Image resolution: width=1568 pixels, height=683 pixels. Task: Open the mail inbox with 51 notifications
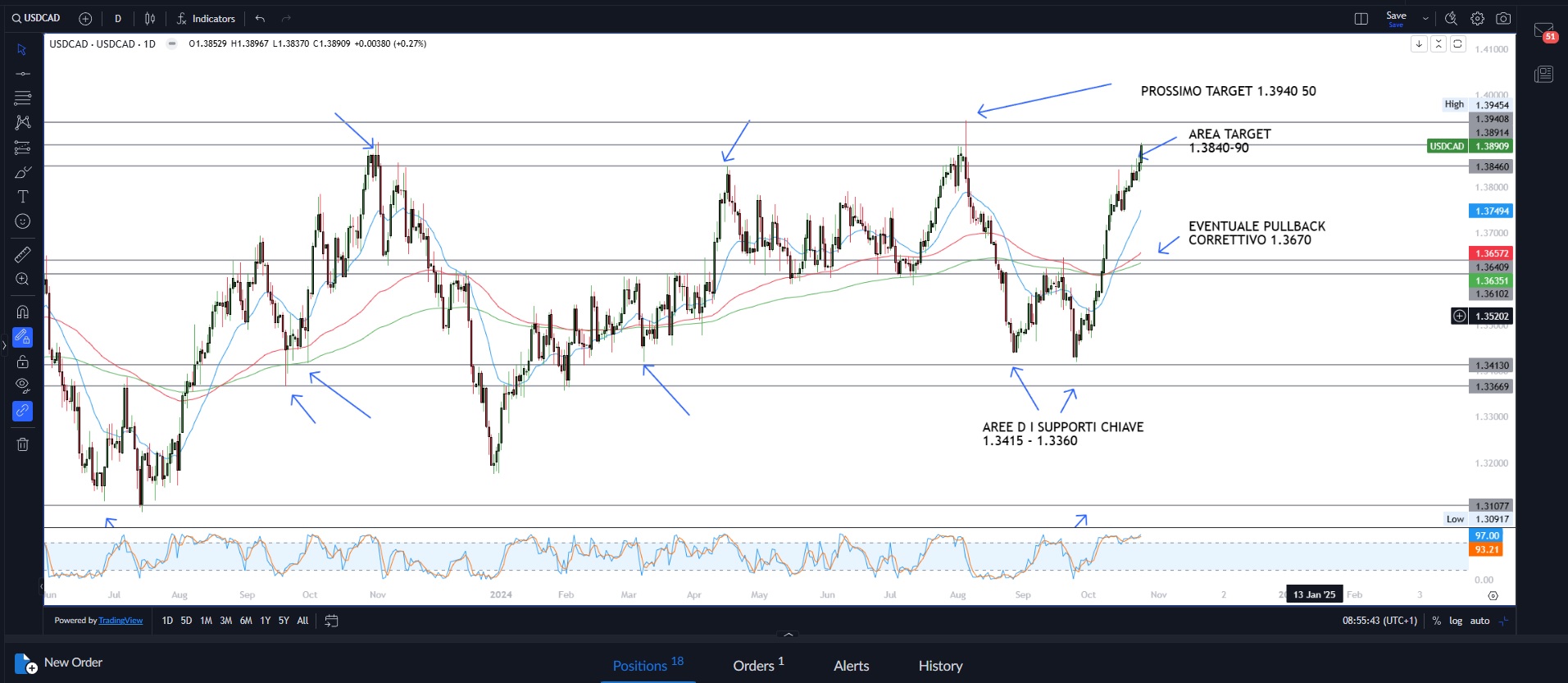coord(1543,31)
